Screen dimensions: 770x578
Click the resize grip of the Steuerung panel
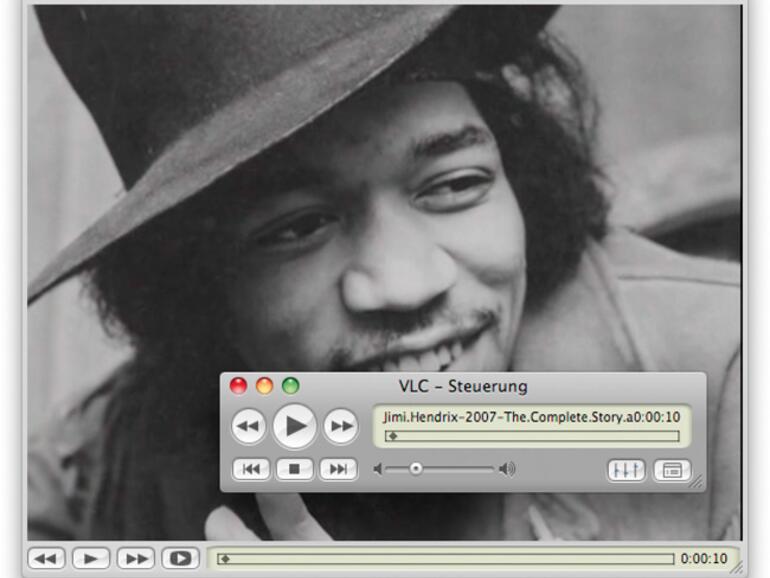point(696,481)
